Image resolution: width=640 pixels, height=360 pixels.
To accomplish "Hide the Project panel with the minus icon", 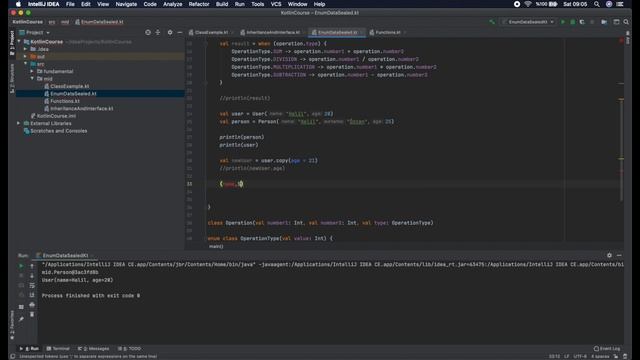I will pyautogui.click(x=180, y=32).
